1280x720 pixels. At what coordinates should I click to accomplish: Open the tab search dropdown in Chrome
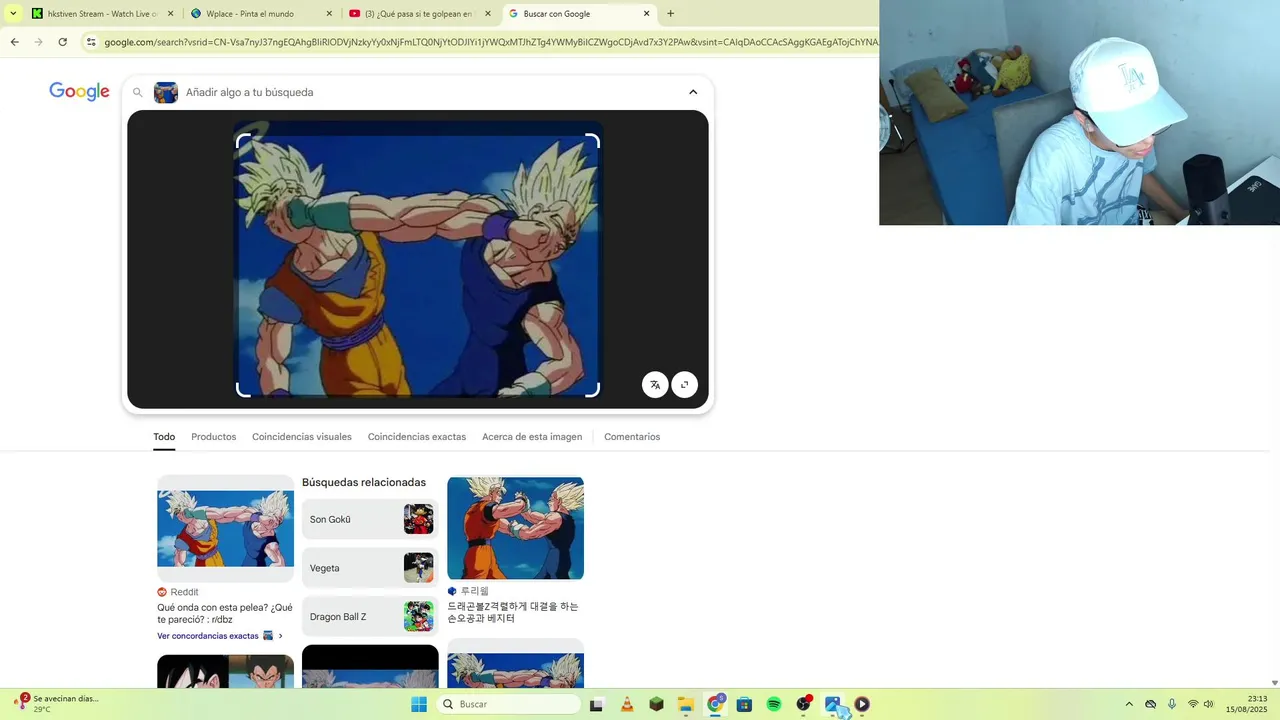point(13,14)
